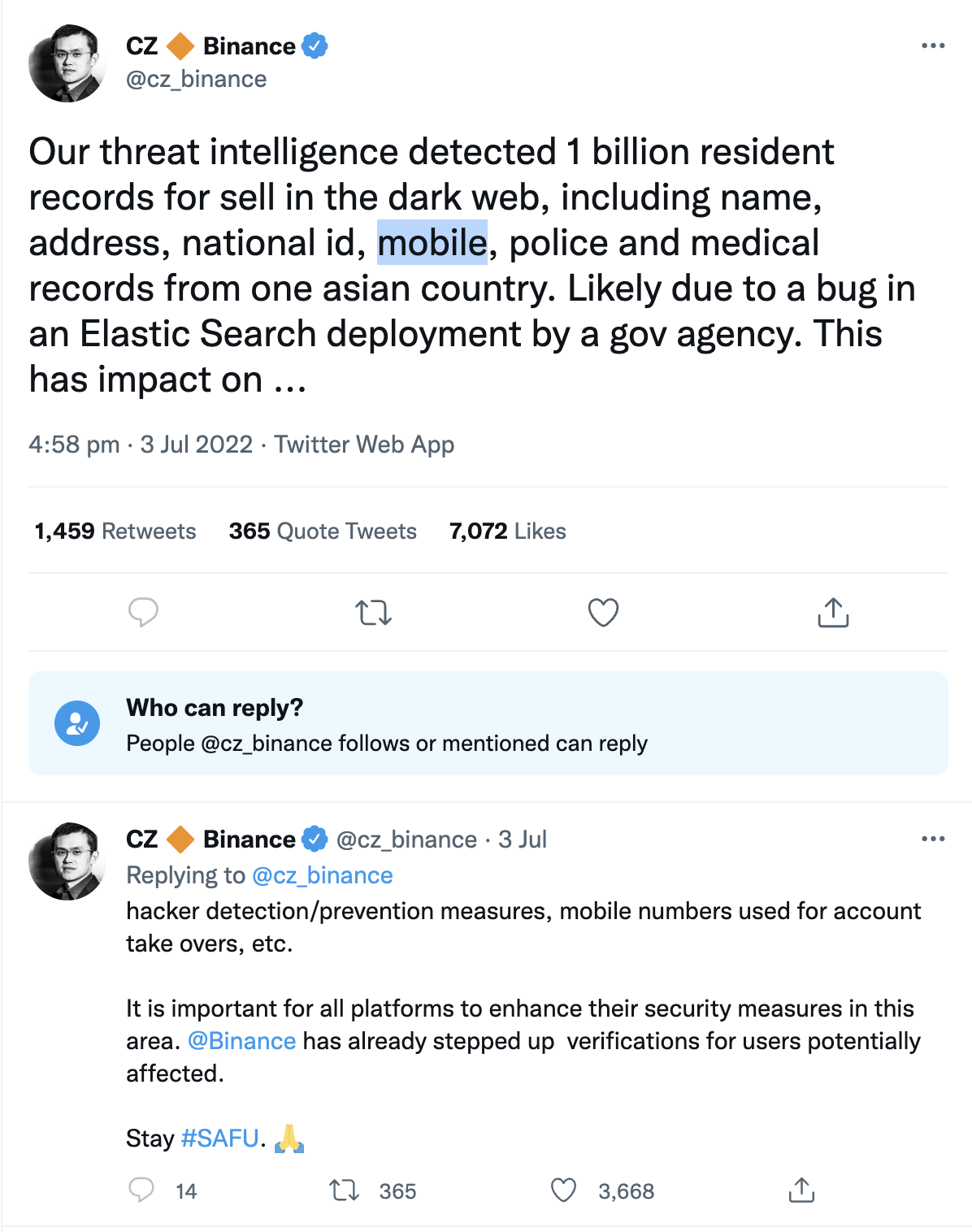Open more options on the reply tweet

click(x=933, y=839)
